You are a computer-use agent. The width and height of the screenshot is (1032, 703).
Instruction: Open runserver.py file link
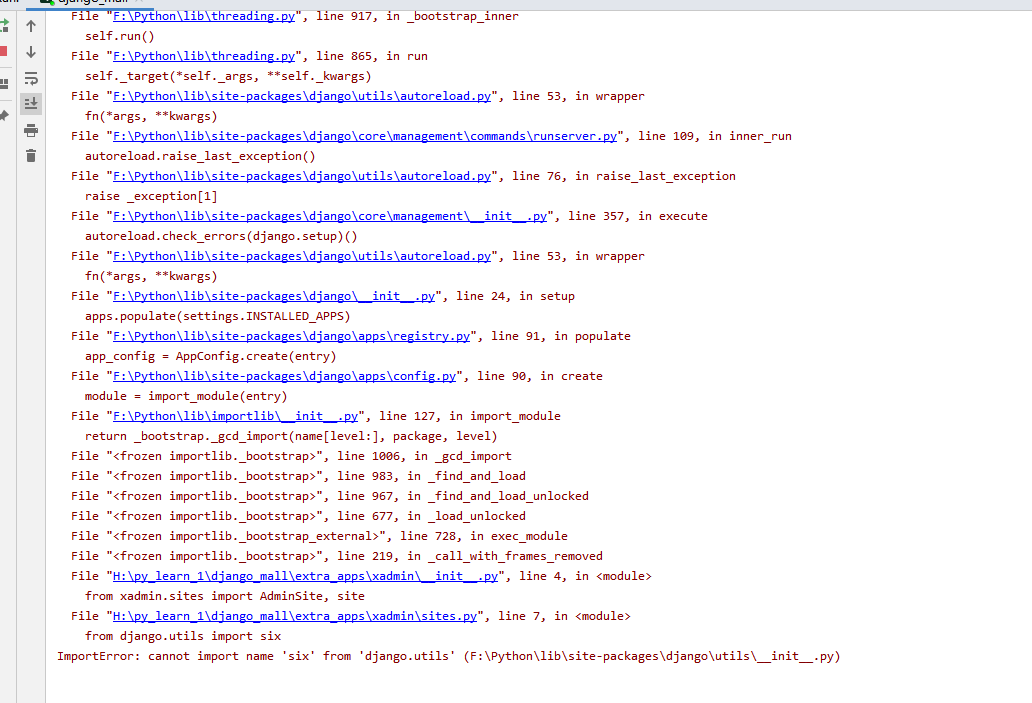pos(365,136)
